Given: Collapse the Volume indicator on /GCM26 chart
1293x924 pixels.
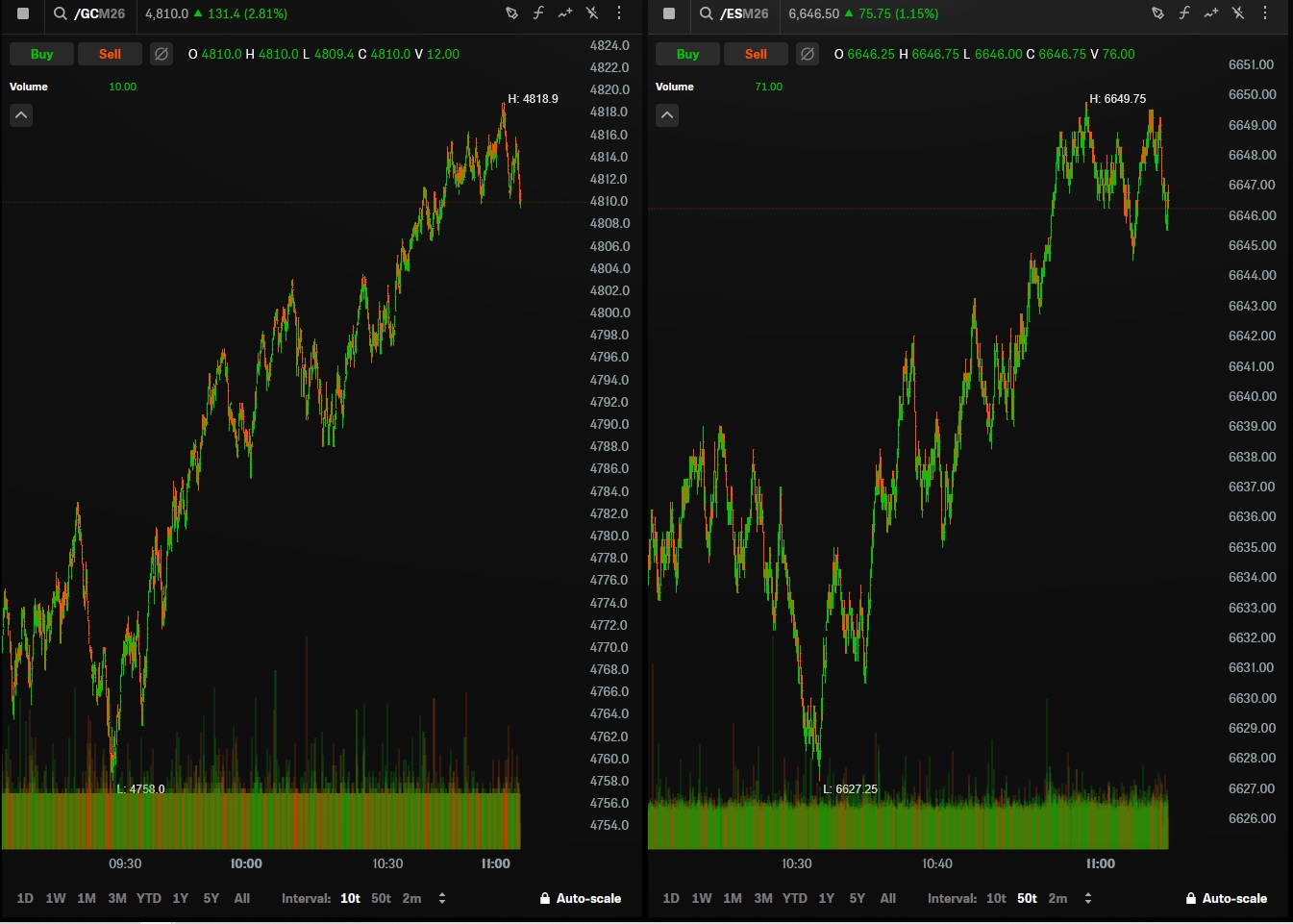Looking at the screenshot, I should (21, 115).
